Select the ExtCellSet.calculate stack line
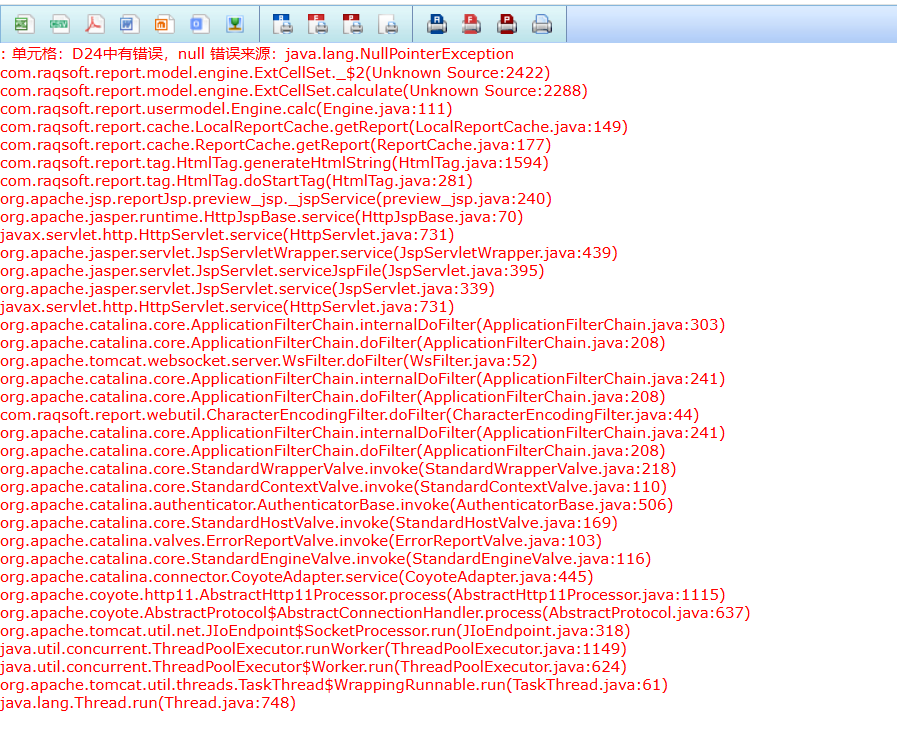 pos(294,90)
